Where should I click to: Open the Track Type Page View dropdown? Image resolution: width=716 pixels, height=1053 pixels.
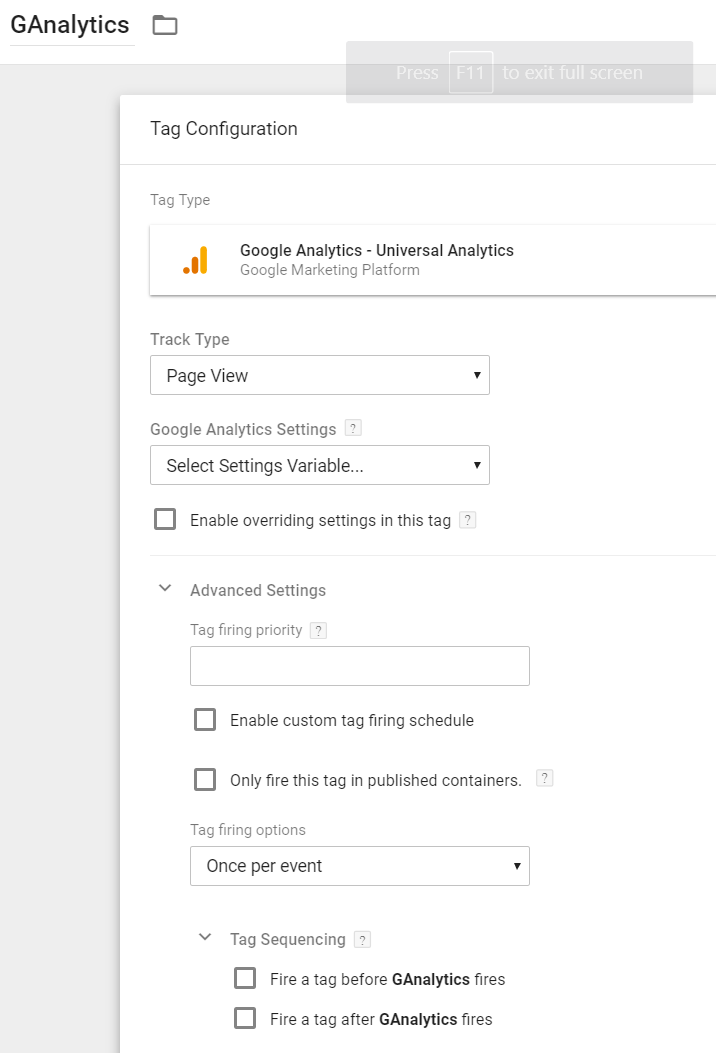pyautogui.click(x=320, y=375)
